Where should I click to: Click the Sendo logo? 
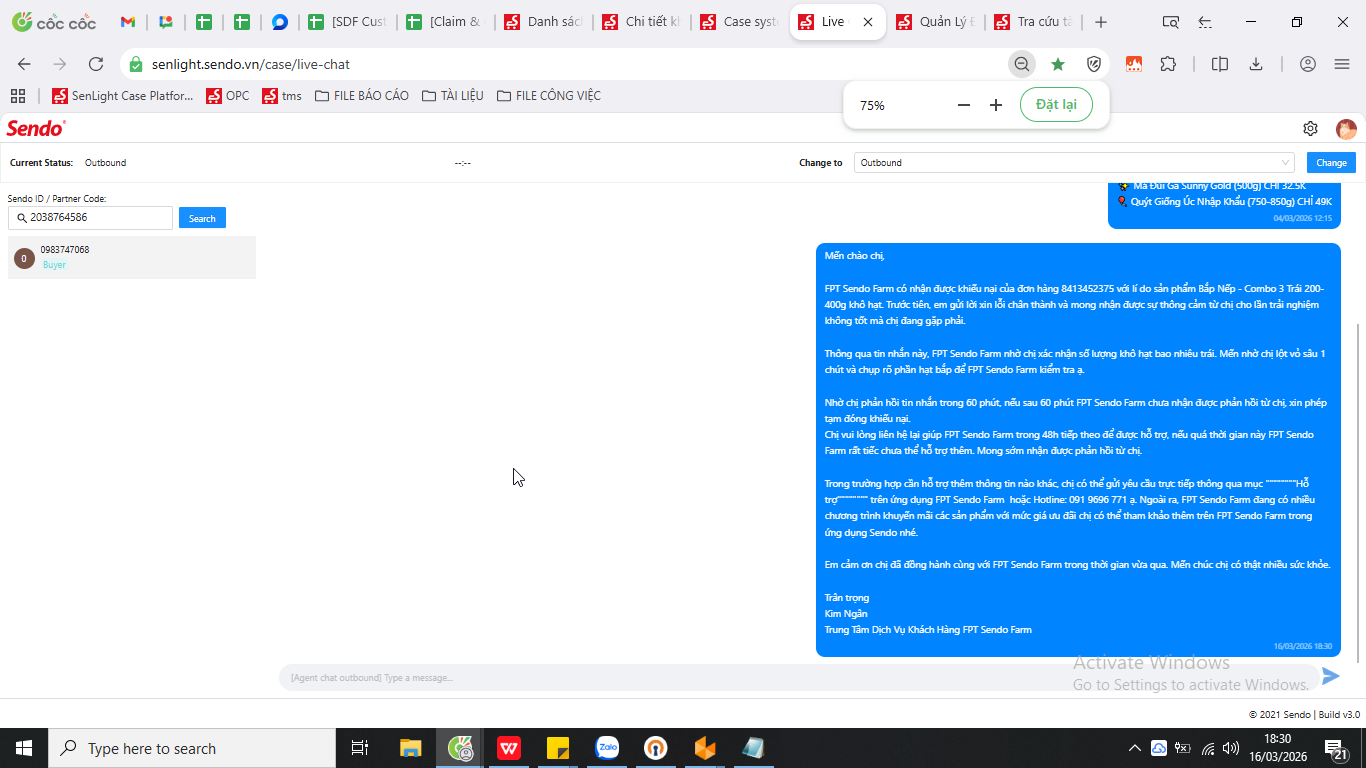36,128
